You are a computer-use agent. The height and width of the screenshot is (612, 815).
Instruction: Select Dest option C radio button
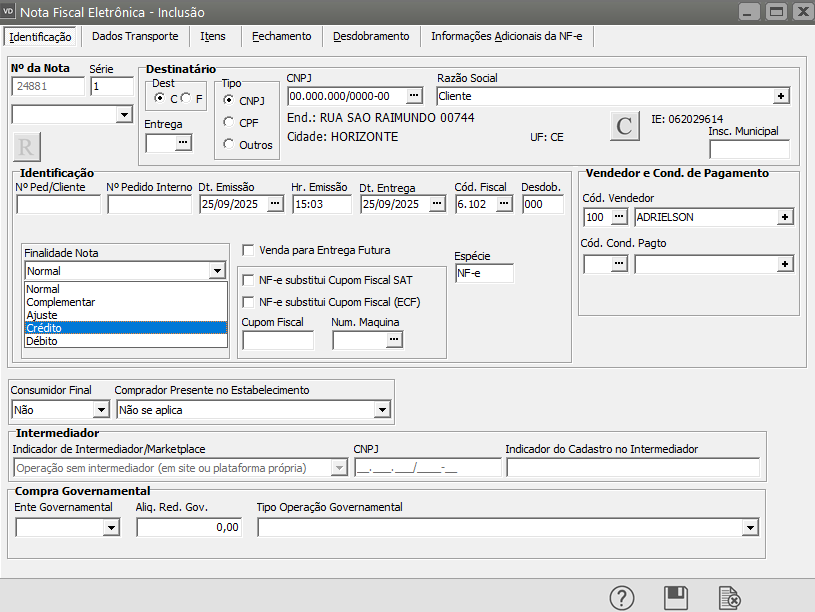coord(159,98)
